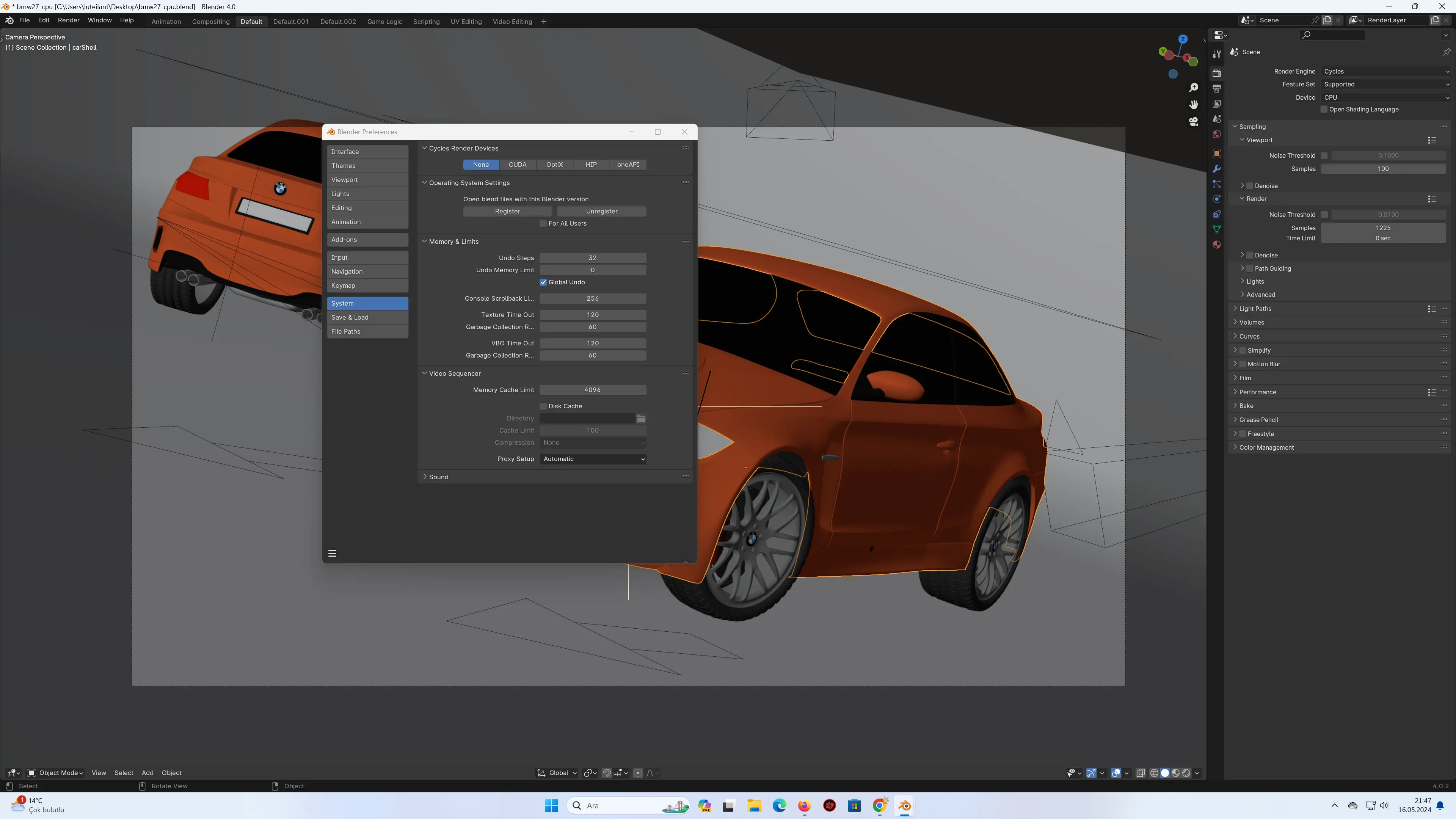Open the Object Constraints properties tab

point(1216,214)
